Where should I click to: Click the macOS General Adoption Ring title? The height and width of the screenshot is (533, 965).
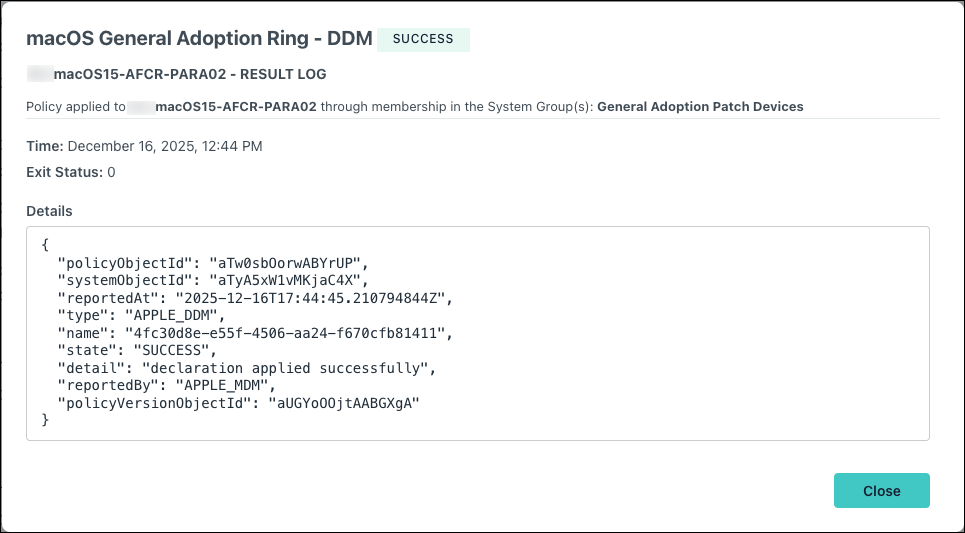coord(199,39)
